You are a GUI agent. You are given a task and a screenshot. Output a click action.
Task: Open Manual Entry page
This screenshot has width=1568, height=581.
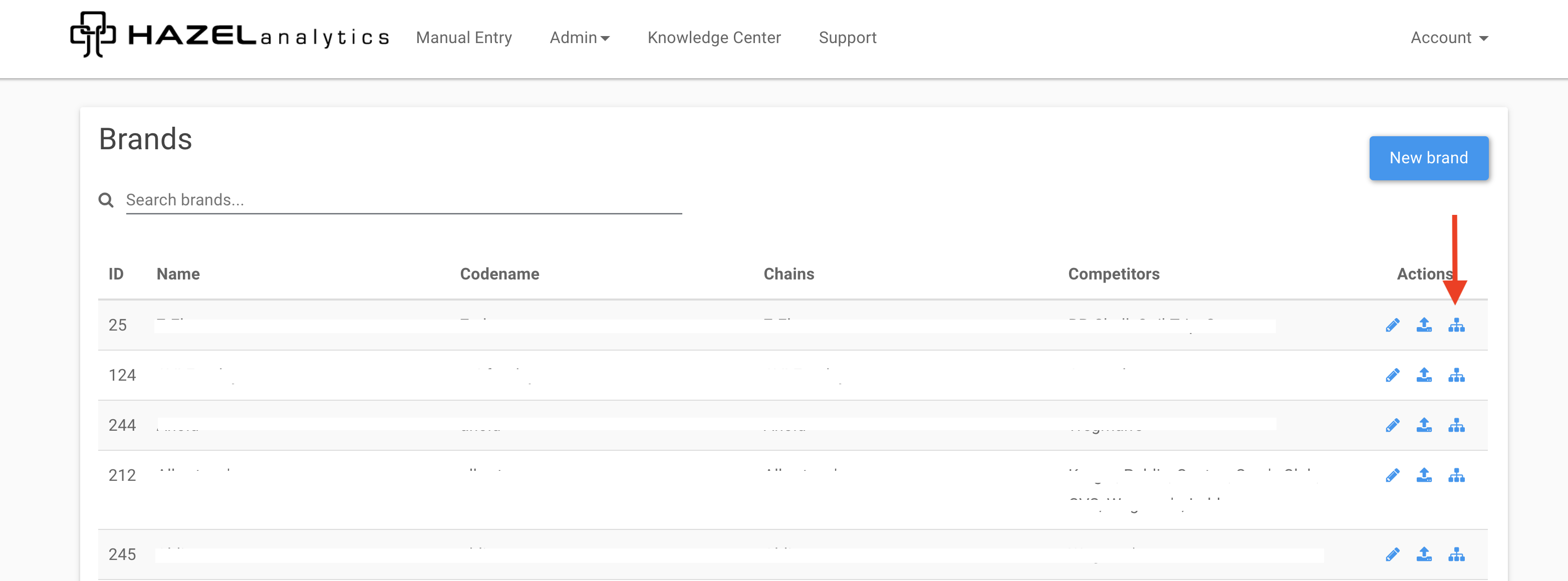464,38
